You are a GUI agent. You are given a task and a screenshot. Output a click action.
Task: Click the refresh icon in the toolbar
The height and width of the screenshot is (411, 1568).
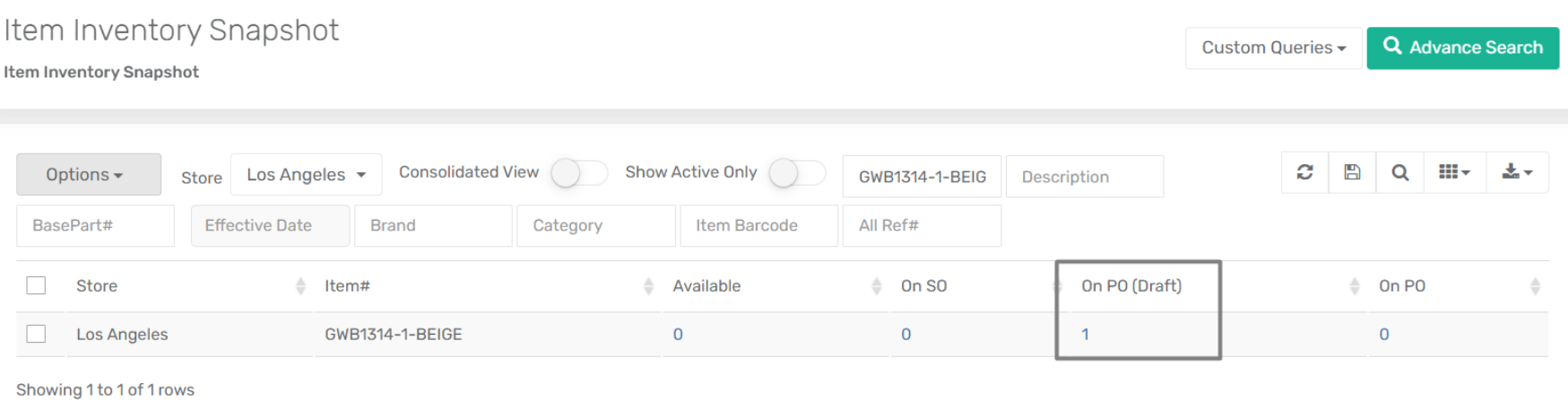click(1304, 172)
